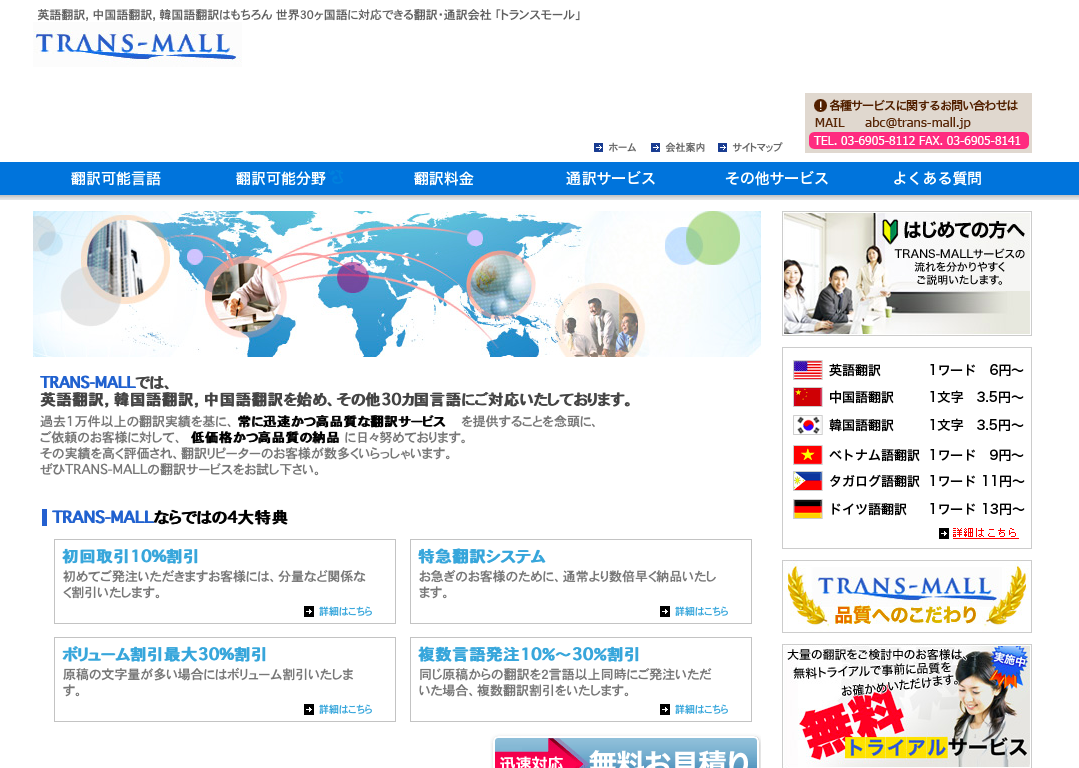Click the US flag icon for 英語翻訳
The width and height of the screenshot is (1079, 768).
tap(807, 370)
